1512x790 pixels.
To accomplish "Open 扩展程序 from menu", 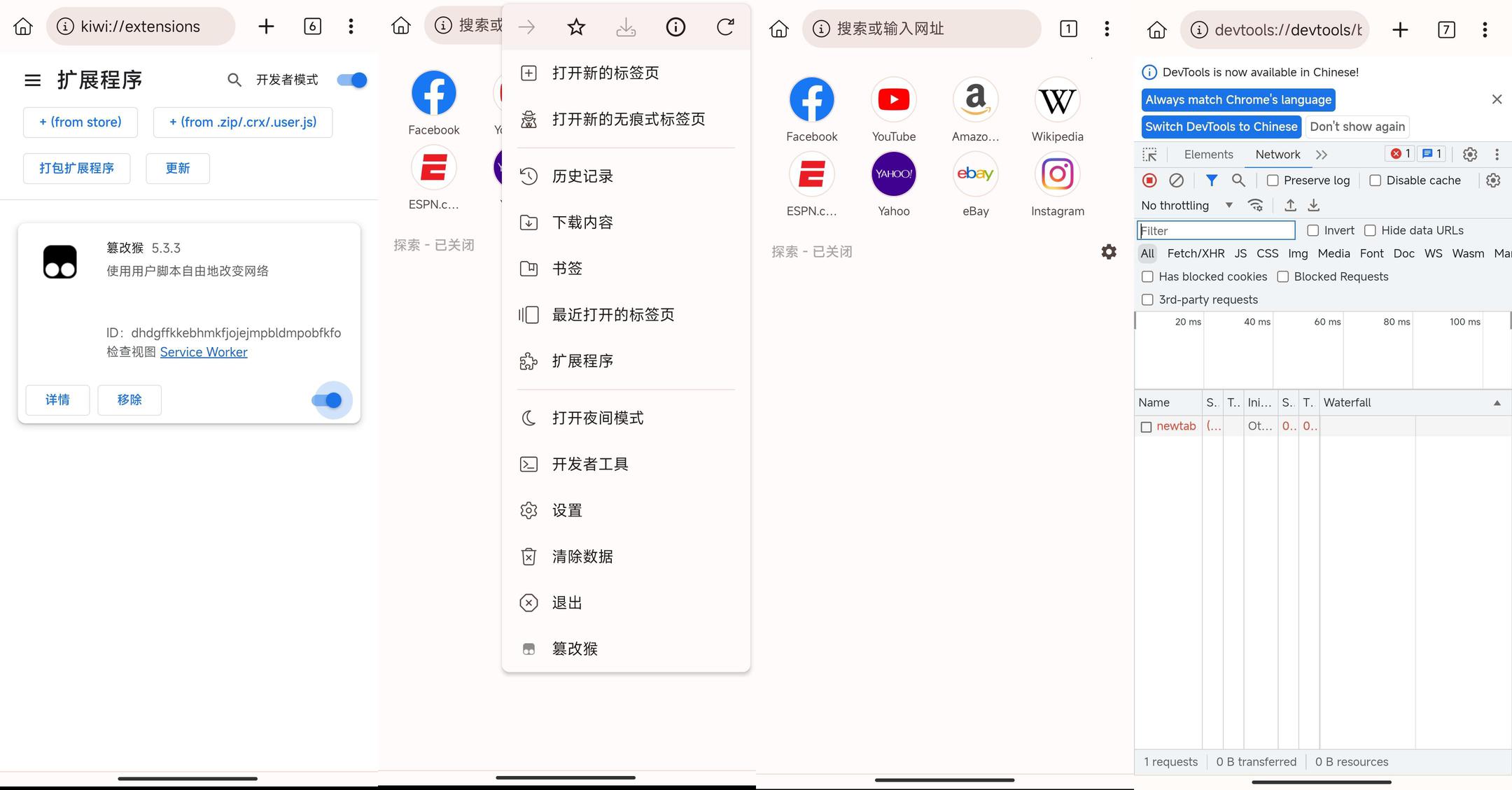I will tap(626, 361).
